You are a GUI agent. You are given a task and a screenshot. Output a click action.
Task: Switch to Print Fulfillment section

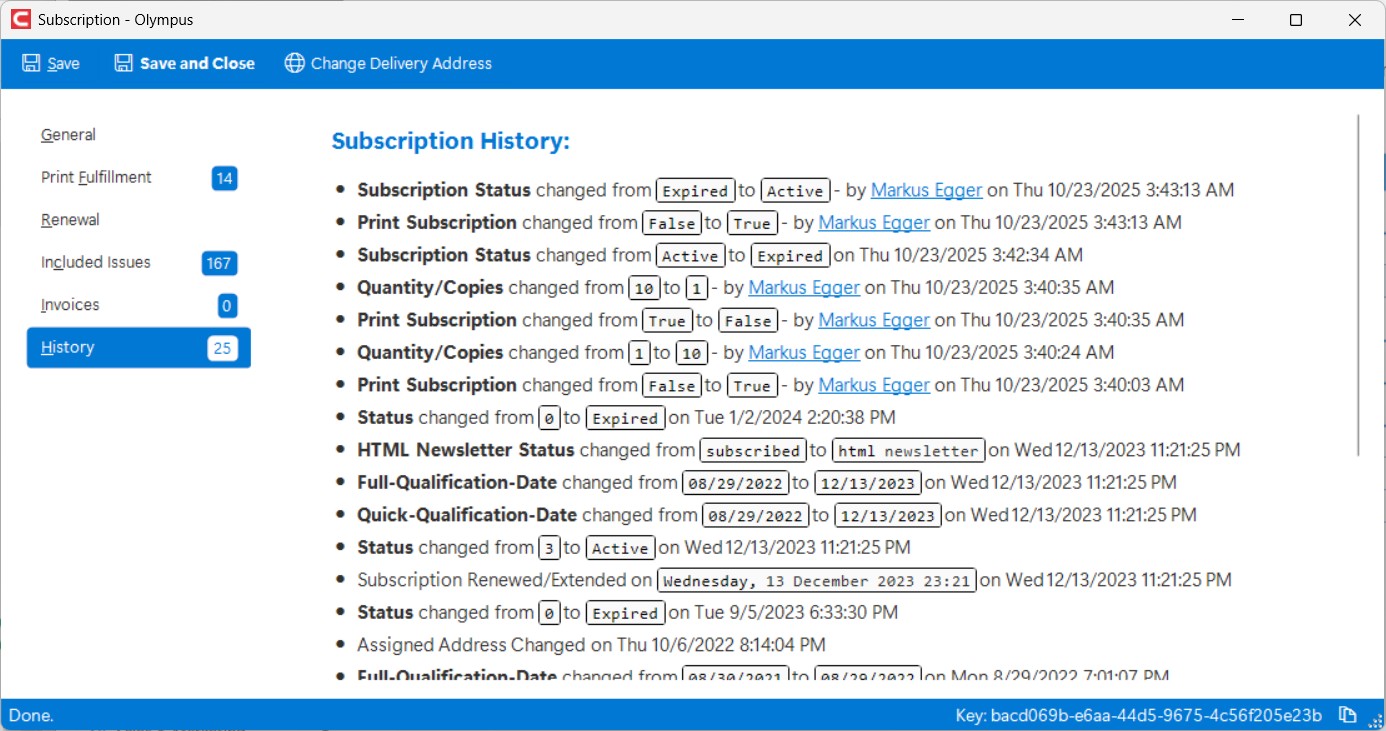[96, 177]
